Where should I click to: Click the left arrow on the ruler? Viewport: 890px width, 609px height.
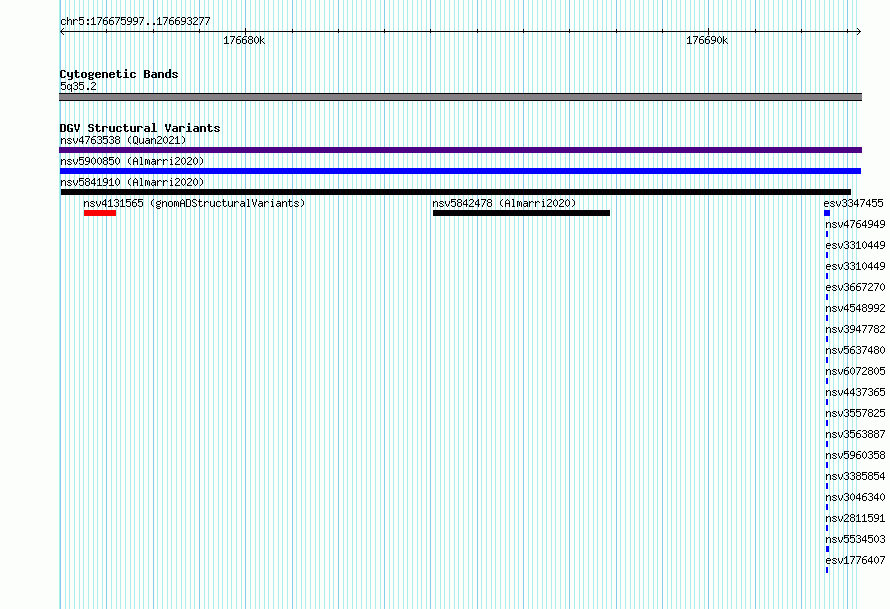point(62,32)
